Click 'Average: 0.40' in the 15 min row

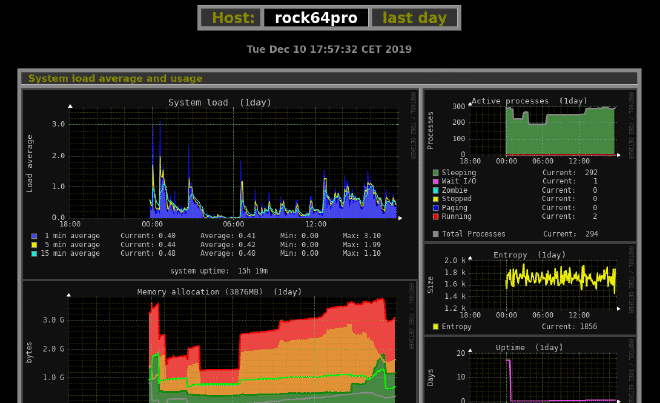click(x=228, y=254)
